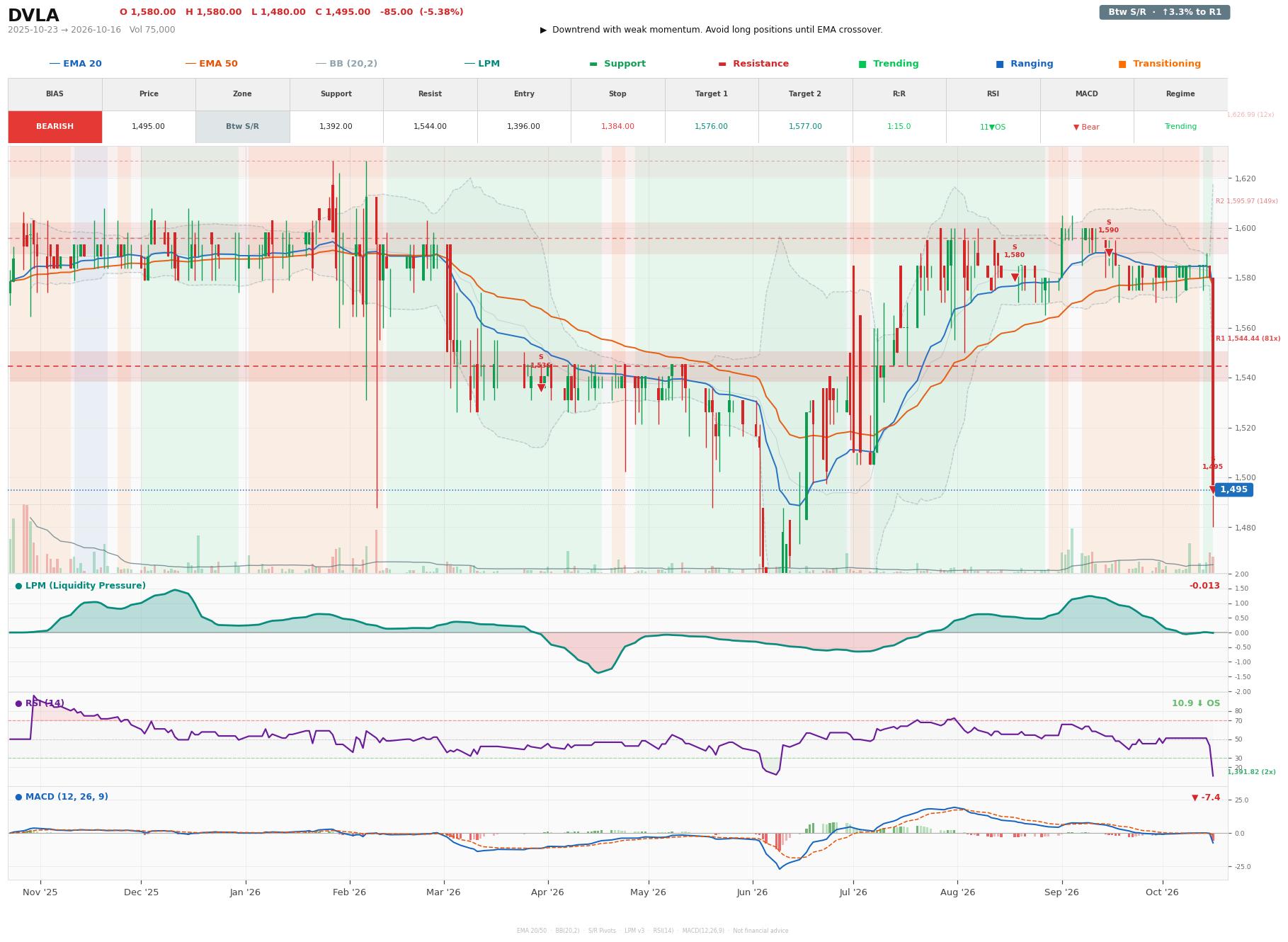1288x942 pixels.
Task: Click the Feb '26 time axis label
Action: [x=349, y=892]
